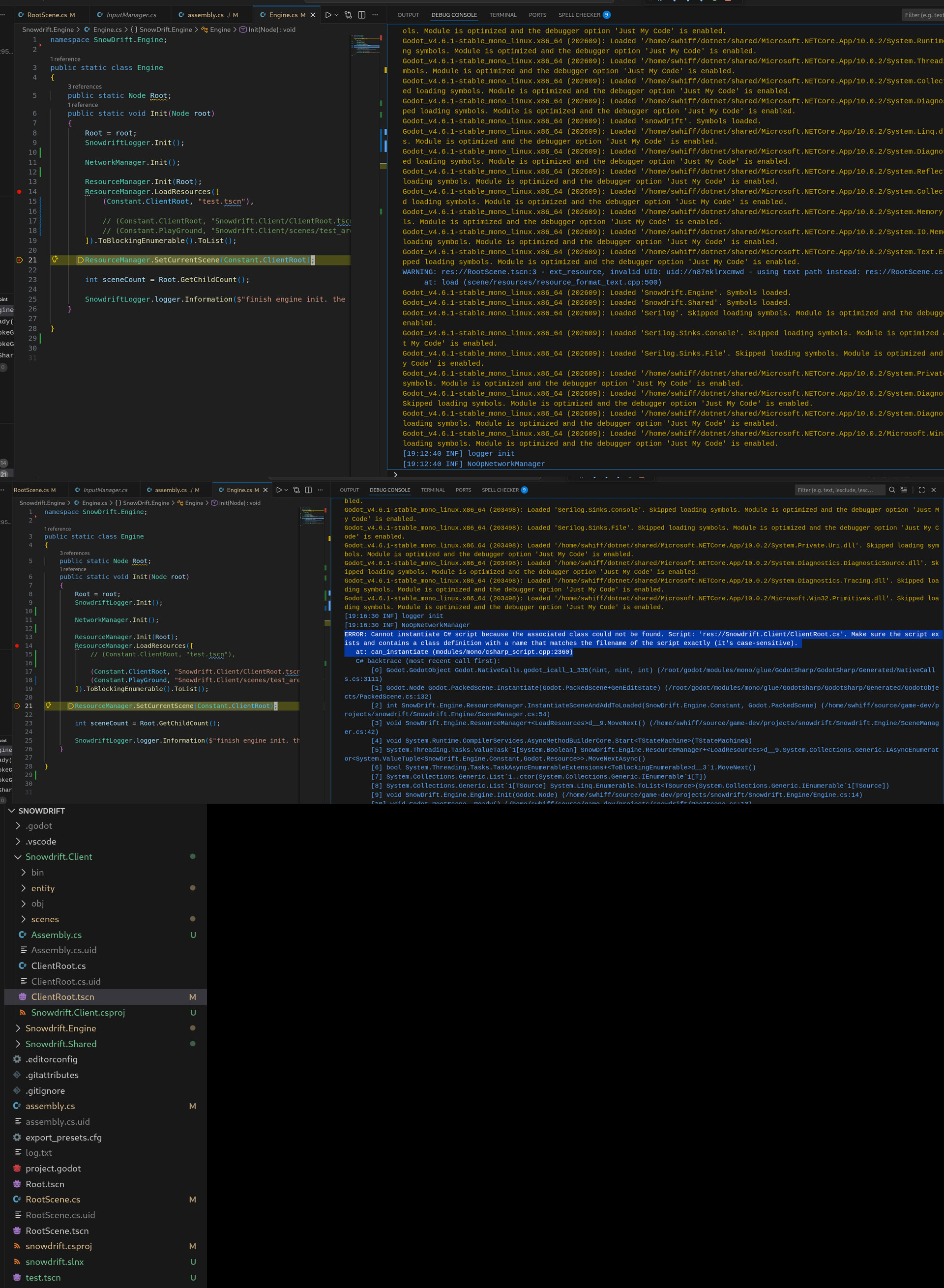Click '3 references' CodeLens in upper editor
This screenshot has height=1288, width=944.
85,87
